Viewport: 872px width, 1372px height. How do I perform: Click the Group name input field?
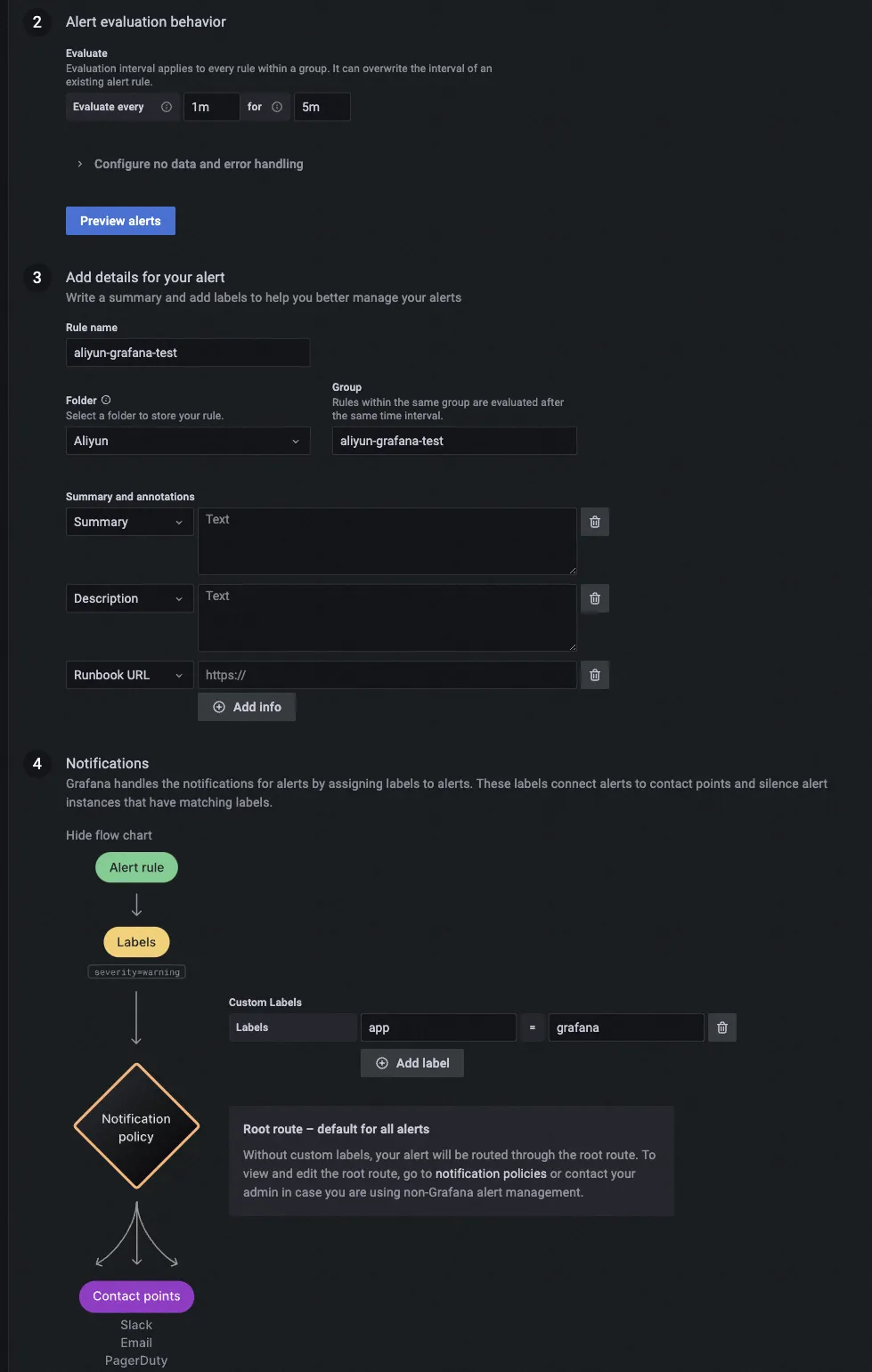(x=454, y=441)
